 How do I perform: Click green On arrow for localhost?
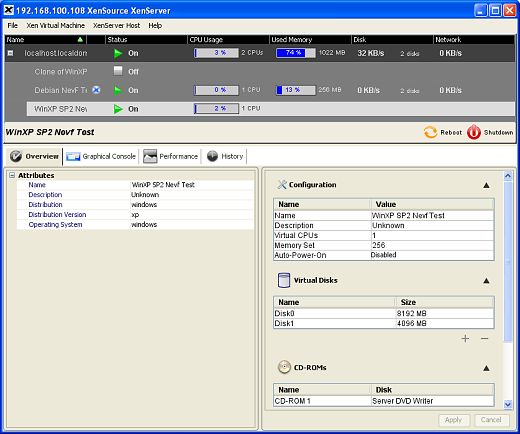click(118, 53)
